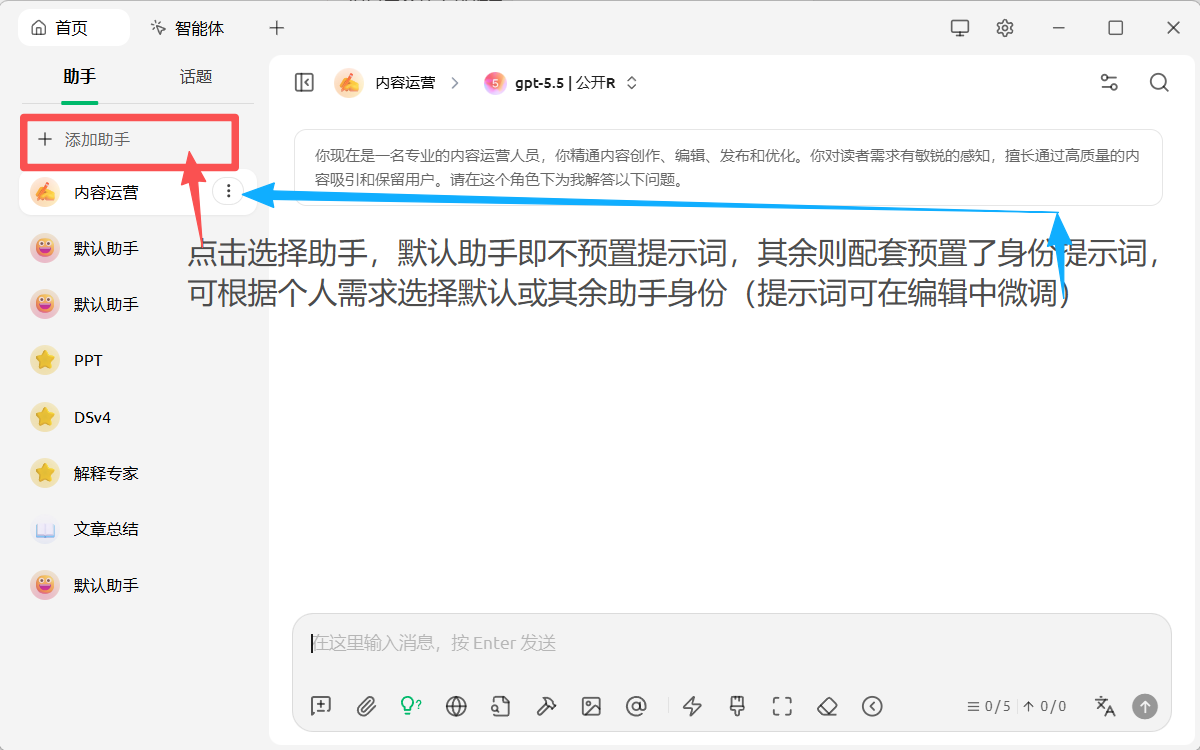Select the 解释专家 assistant
The height and width of the screenshot is (750, 1200).
click(138, 472)
